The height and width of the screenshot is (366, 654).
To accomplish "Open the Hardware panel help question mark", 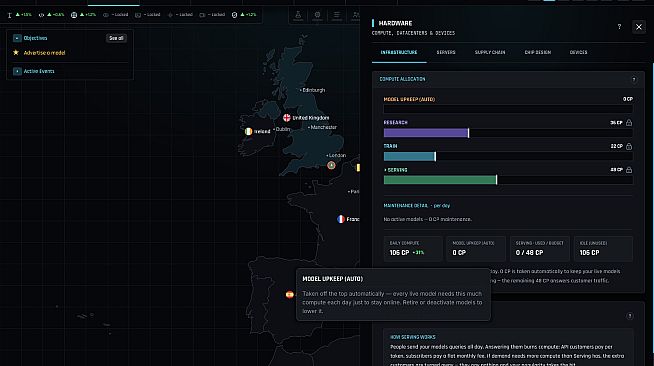I will coord(619,27).
